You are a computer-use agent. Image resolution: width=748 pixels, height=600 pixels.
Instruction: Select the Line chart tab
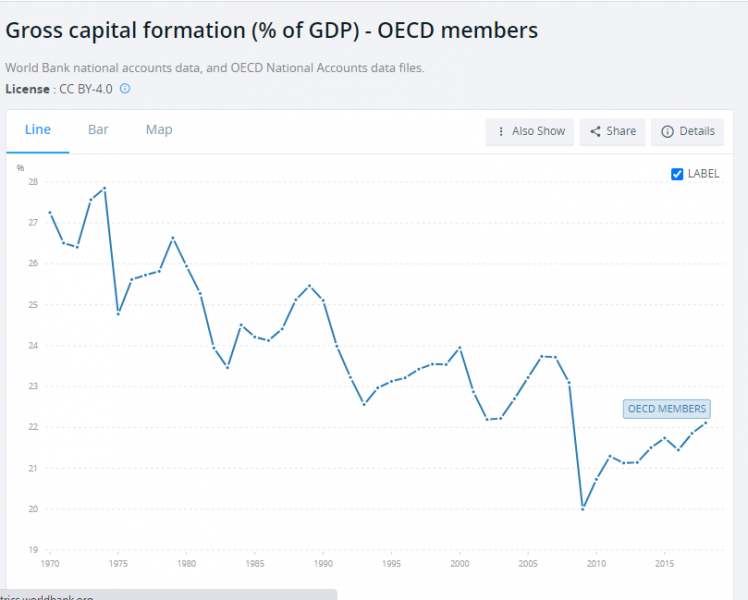[38, 130]
